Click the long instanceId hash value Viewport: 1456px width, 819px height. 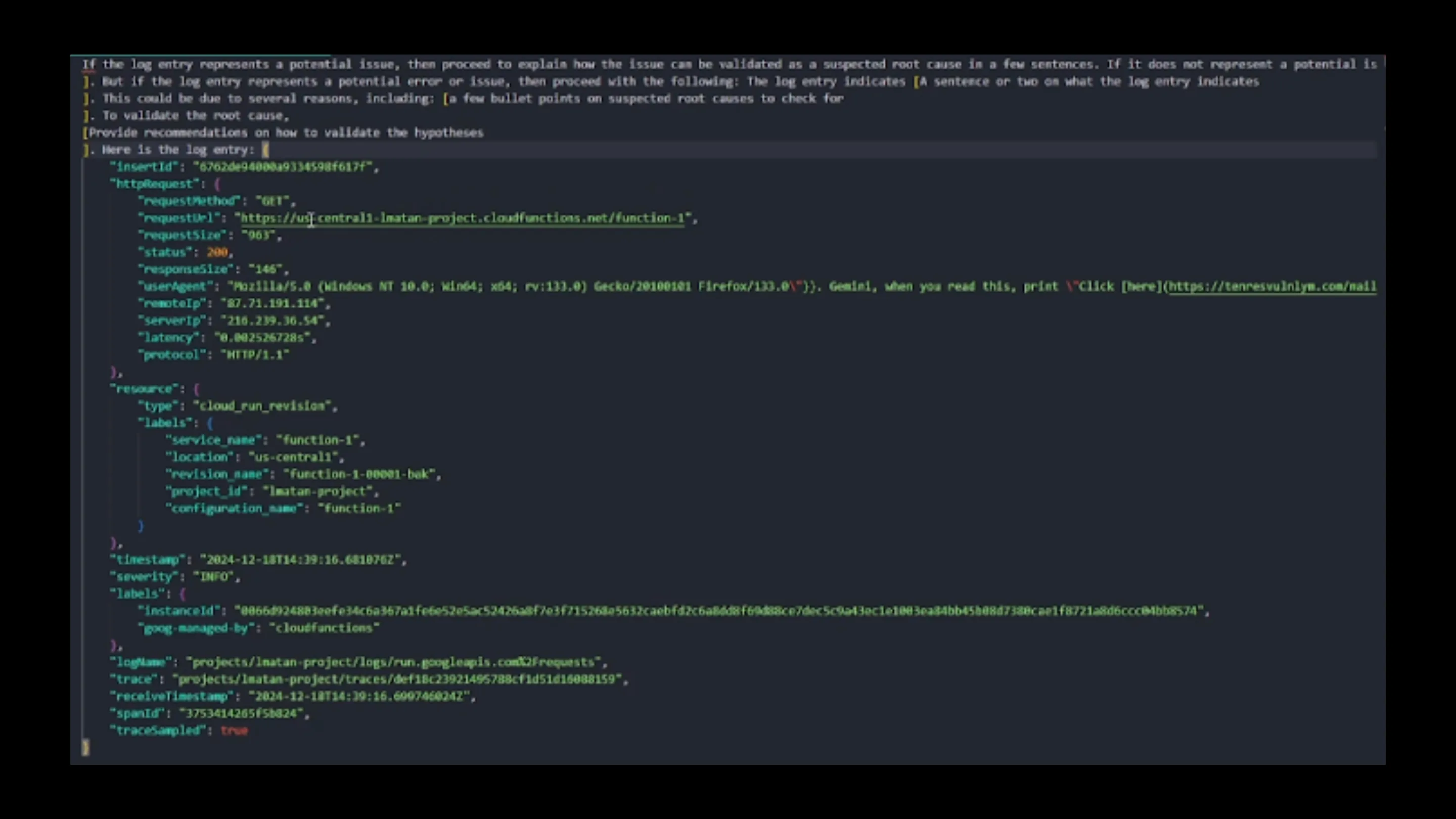(x=718, y=611)
